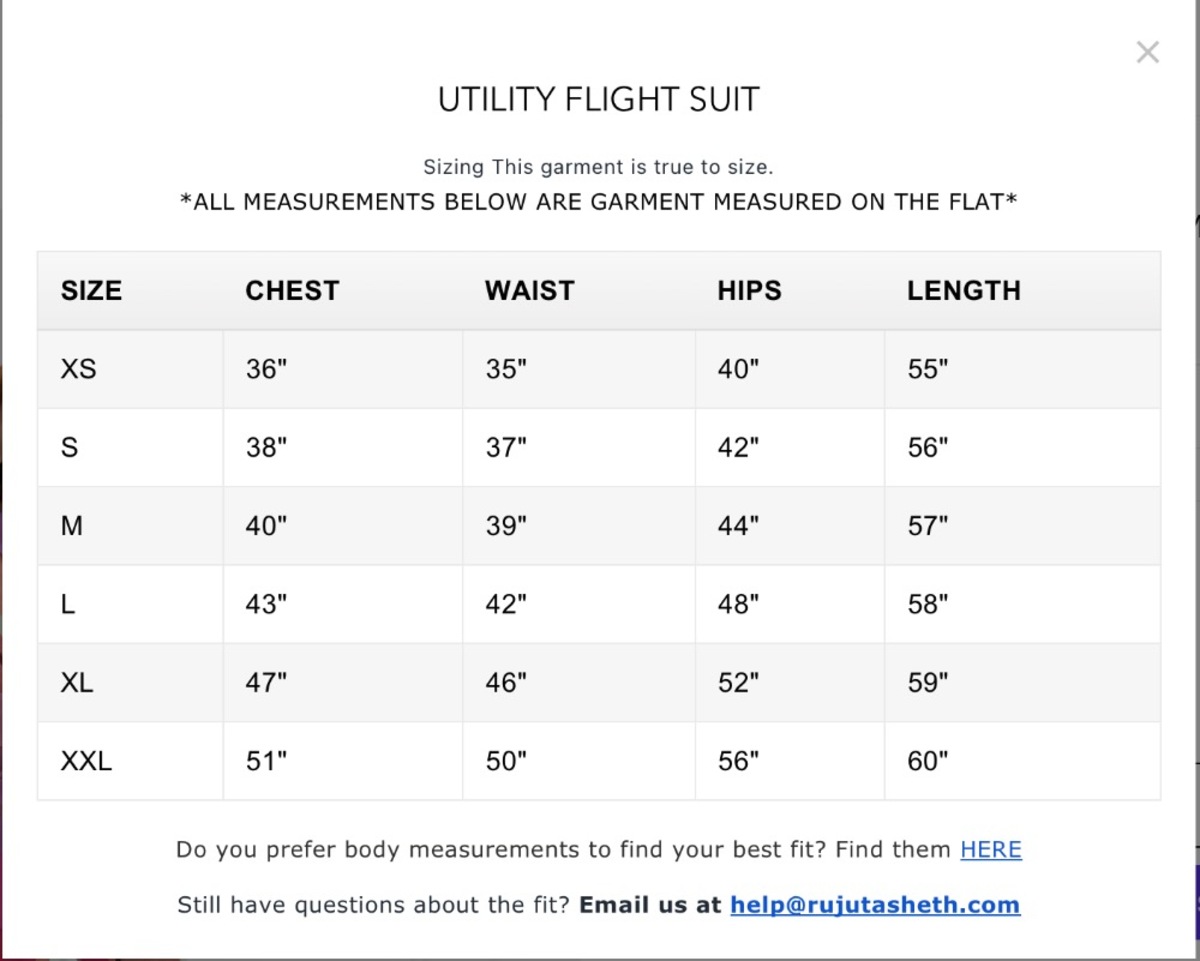Click the XL chest value 47"
Viewport: 1200px width, 961px height.
click(266, 683)
